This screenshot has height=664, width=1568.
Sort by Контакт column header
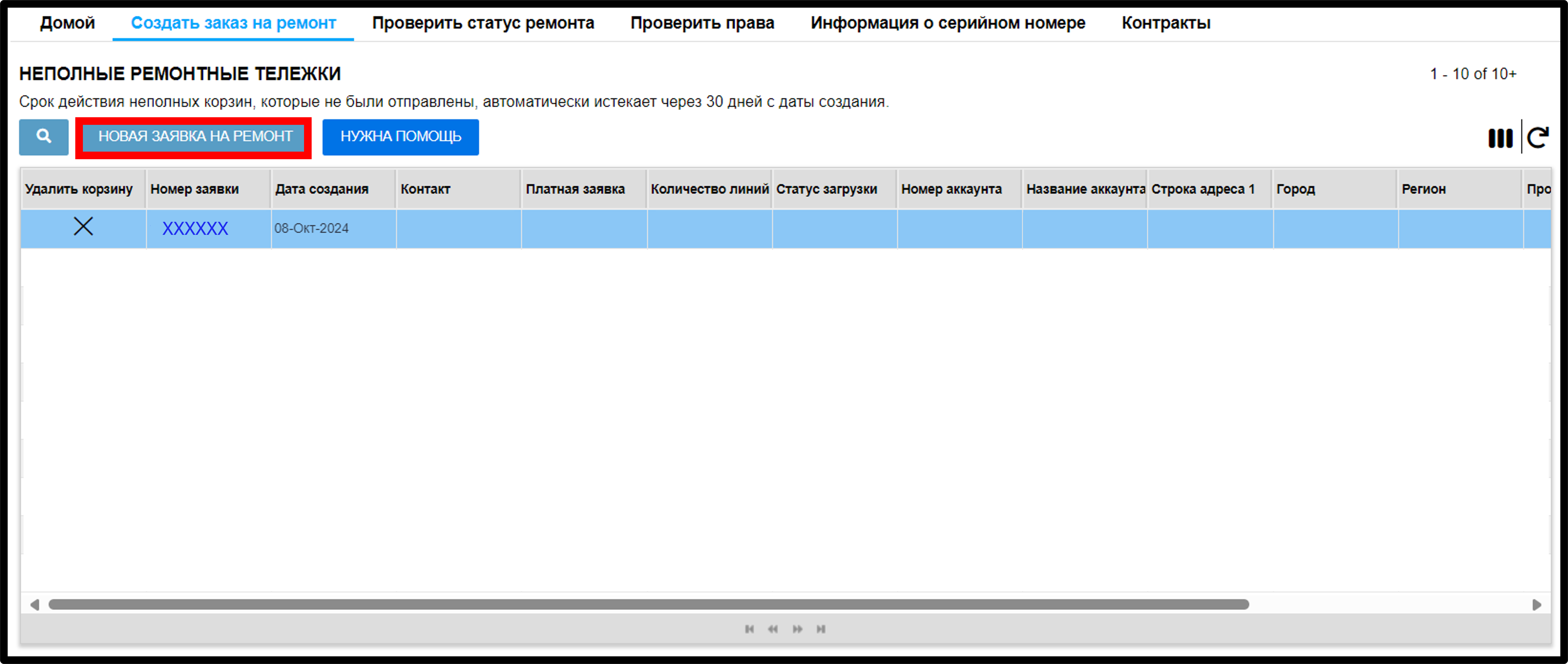(x=459, y=189)
